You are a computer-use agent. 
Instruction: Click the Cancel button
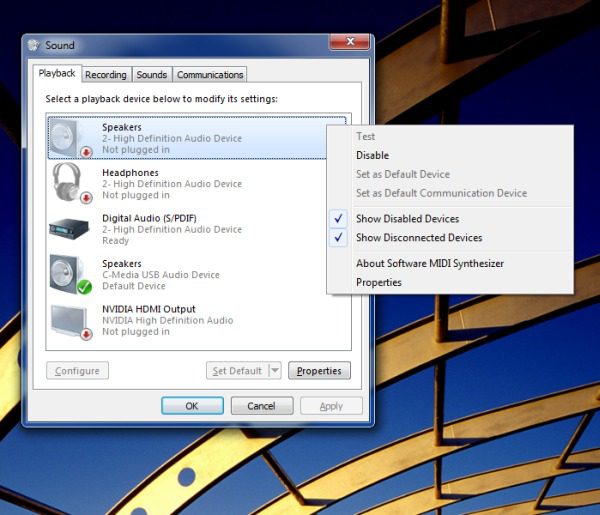click(261, 406)
